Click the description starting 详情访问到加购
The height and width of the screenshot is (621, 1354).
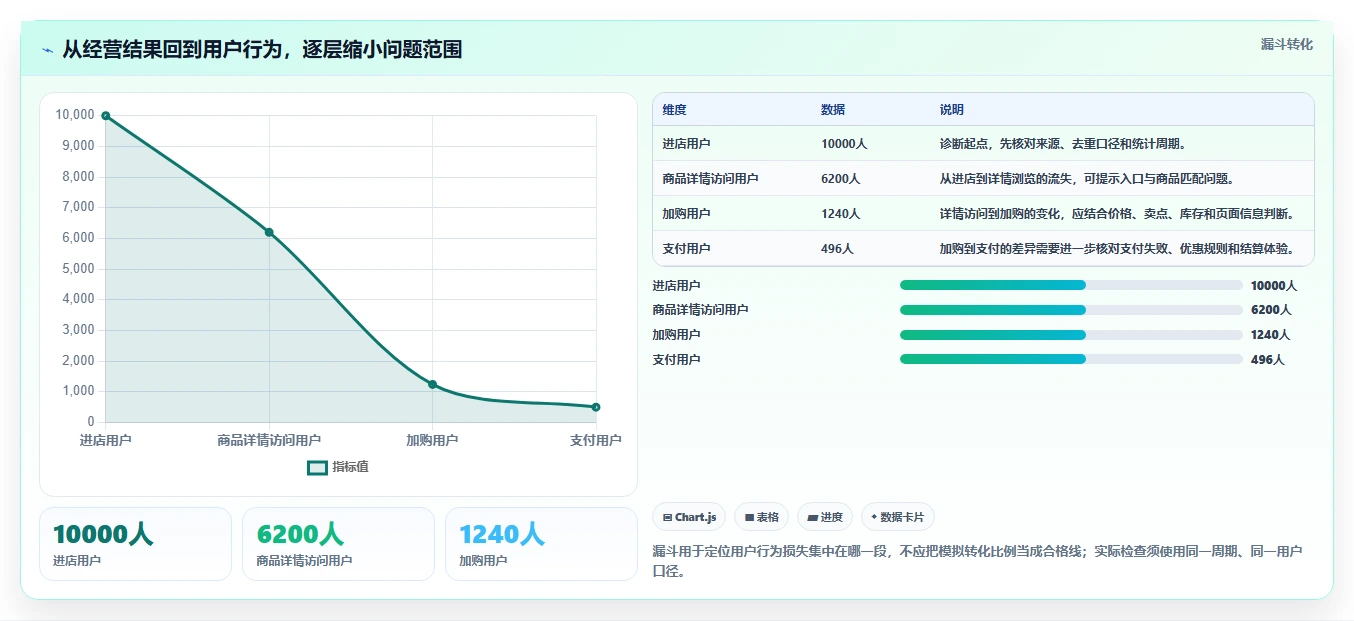click(1118, 214)
